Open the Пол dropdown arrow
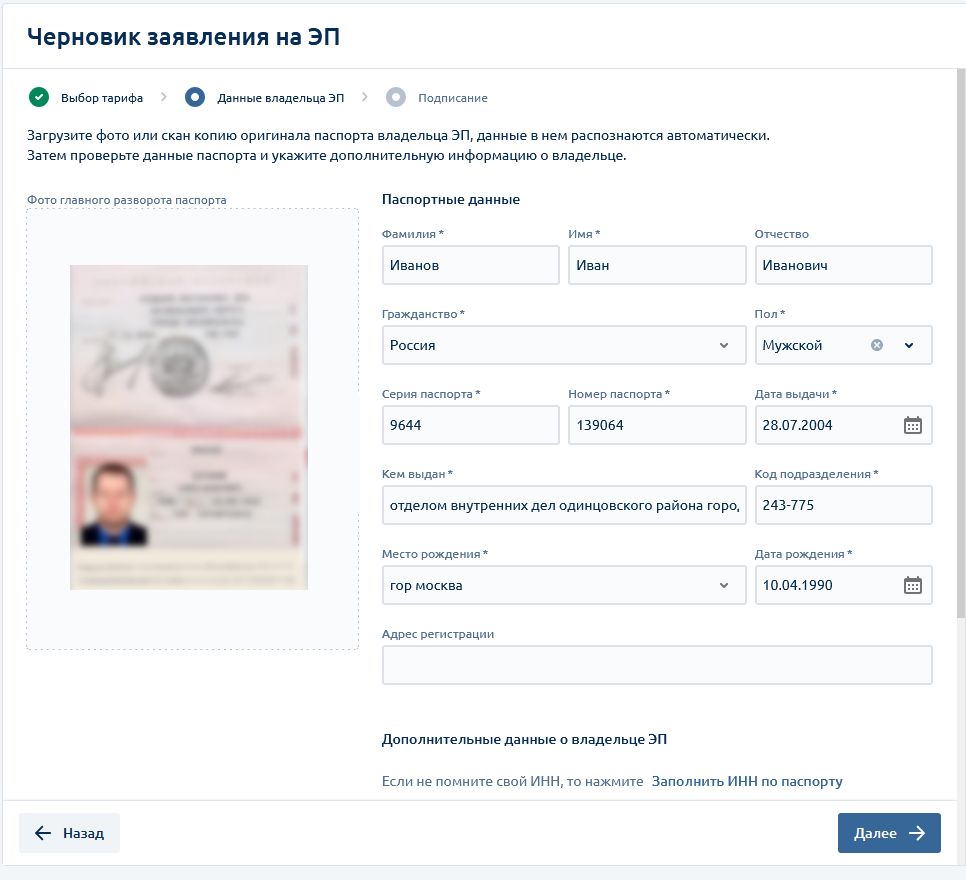This screenshot has width=966, height=880. [x=909, y=345]
